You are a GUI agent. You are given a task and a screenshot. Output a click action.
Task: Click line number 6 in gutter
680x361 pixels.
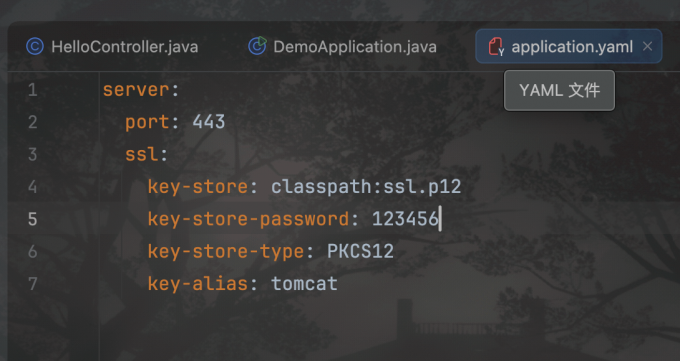[33, 252]
